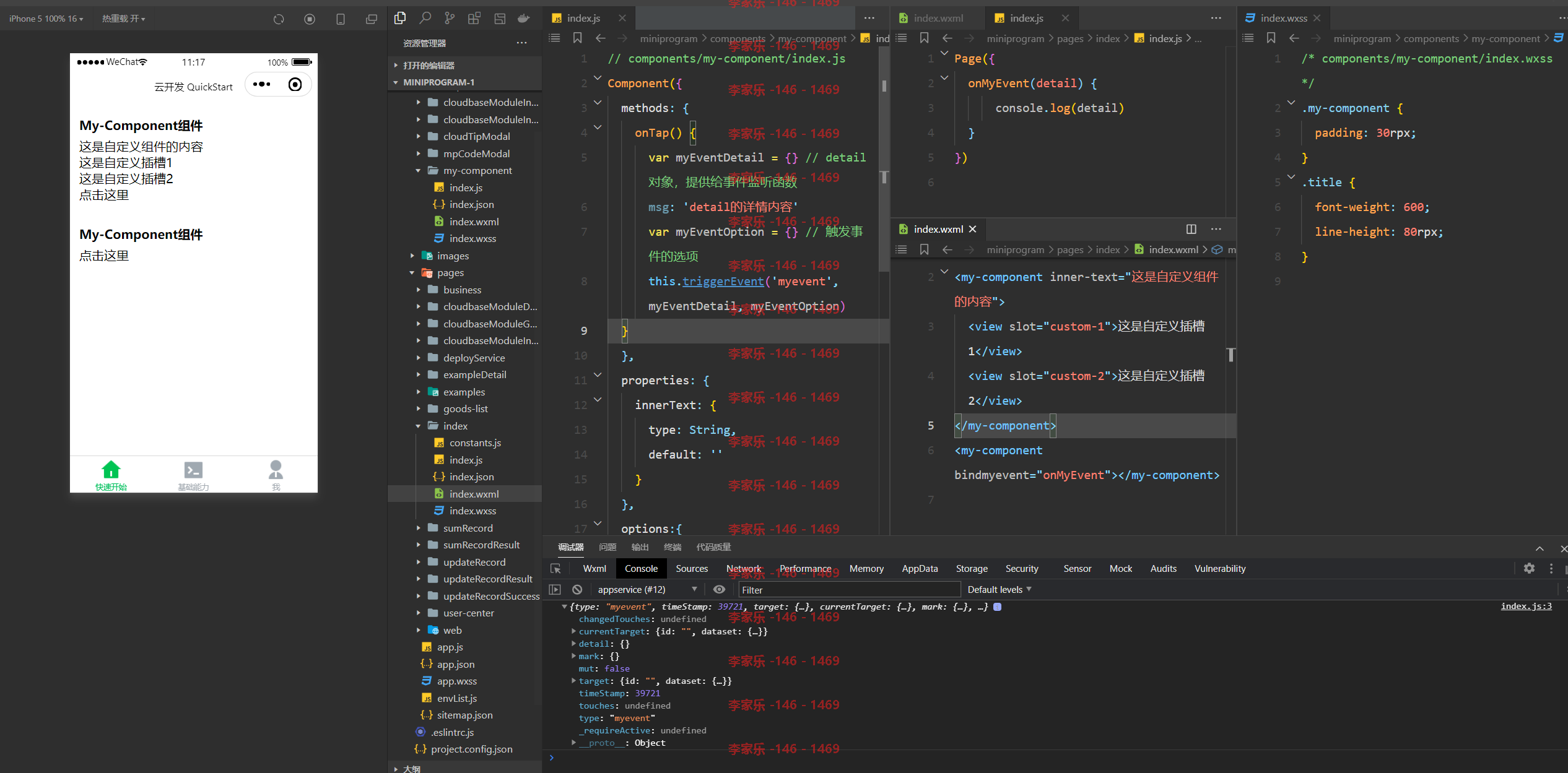The height and width of the screenshot is (773, 1568).
Task: Expand the detail object in console output
Action: (573, 644)
